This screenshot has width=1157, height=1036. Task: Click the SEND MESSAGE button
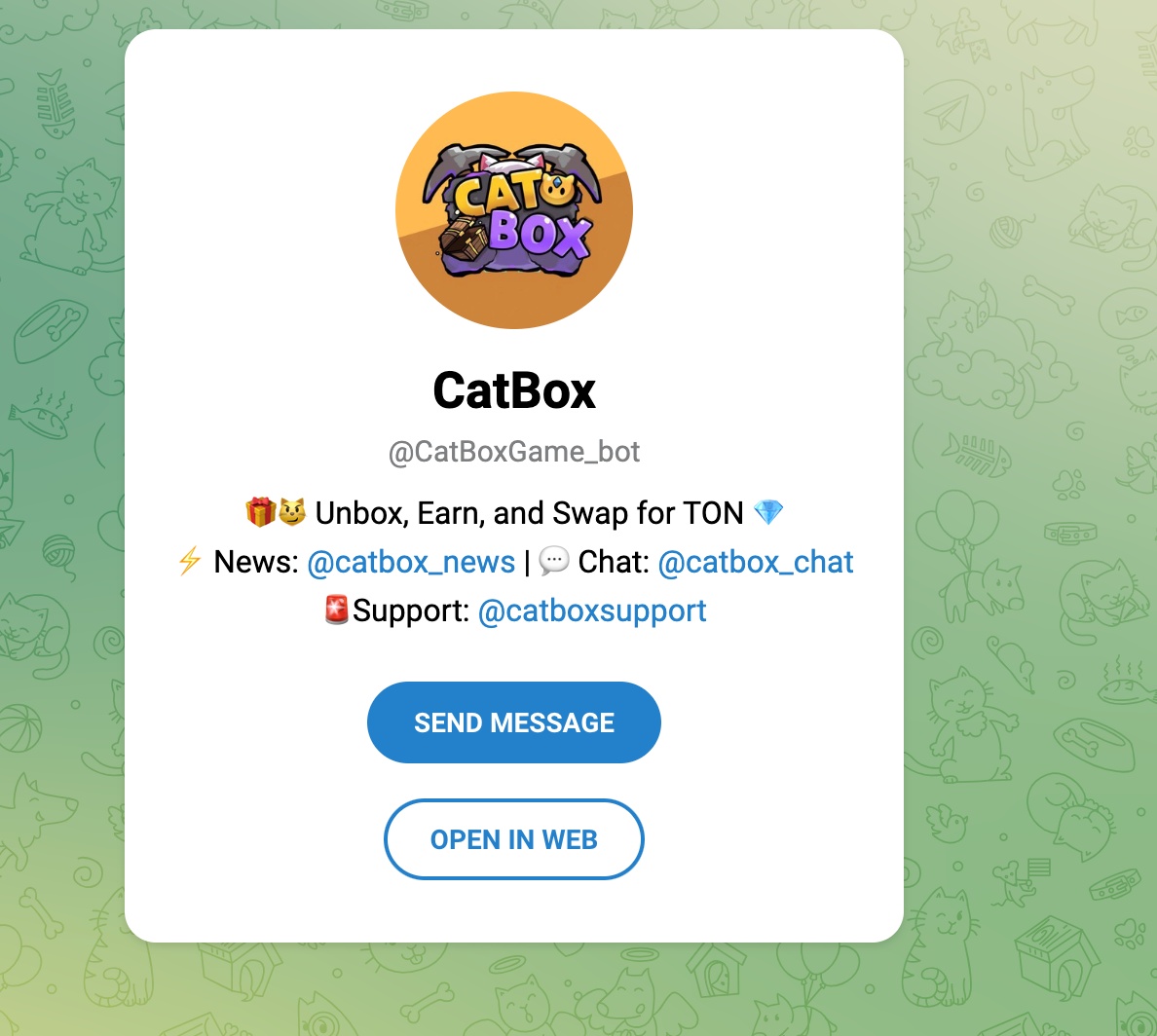tap(514, 722)
